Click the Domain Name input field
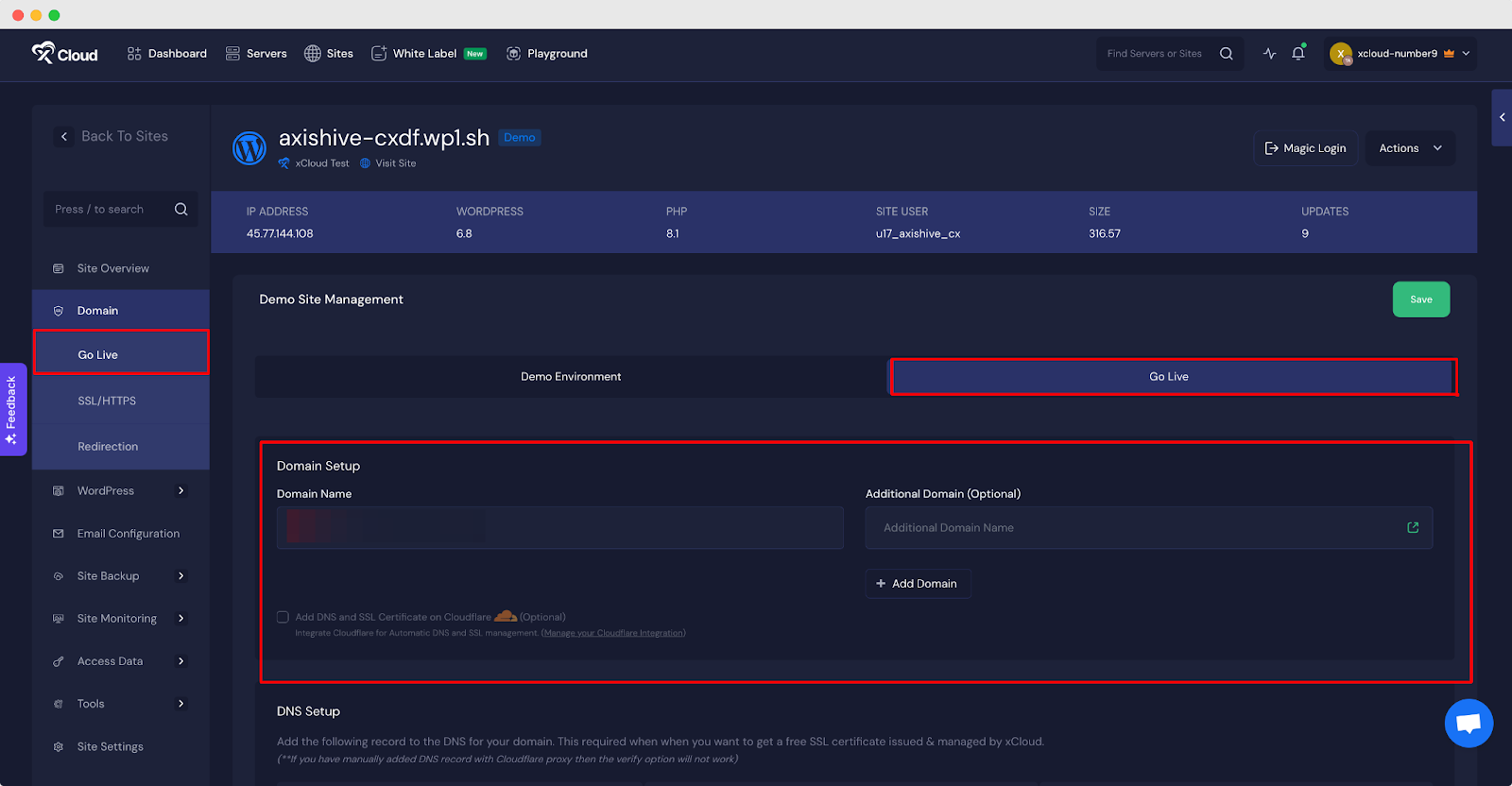This screenshot has height=786, width=1512. pos(560,528)
